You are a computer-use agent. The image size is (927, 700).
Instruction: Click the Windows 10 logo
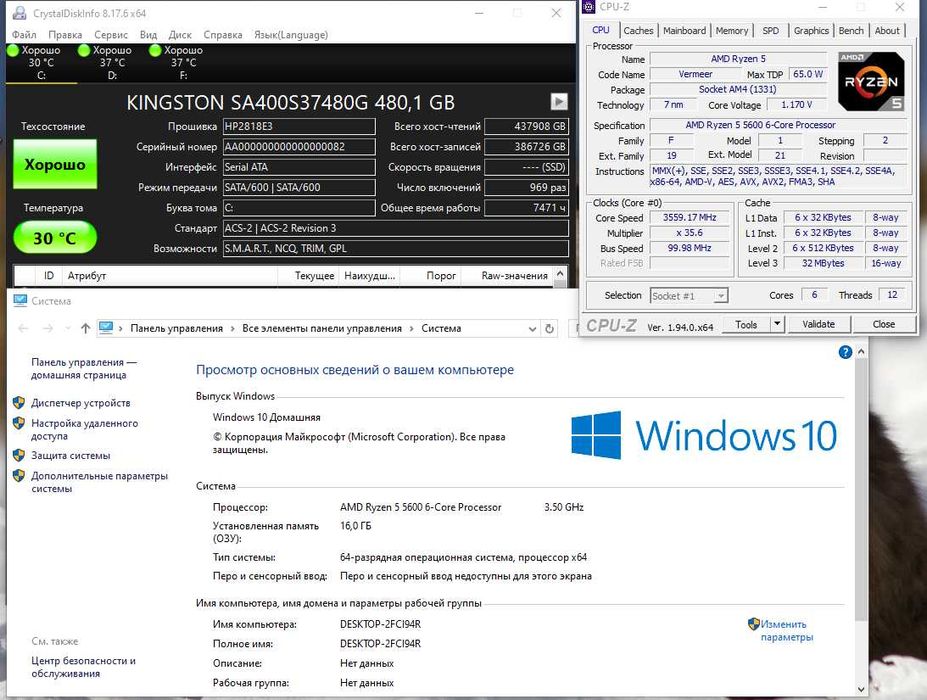point(704,436)
